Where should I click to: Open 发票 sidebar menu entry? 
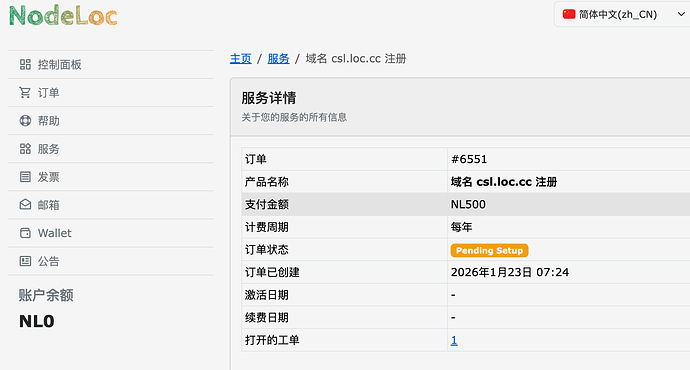[110, 177]
